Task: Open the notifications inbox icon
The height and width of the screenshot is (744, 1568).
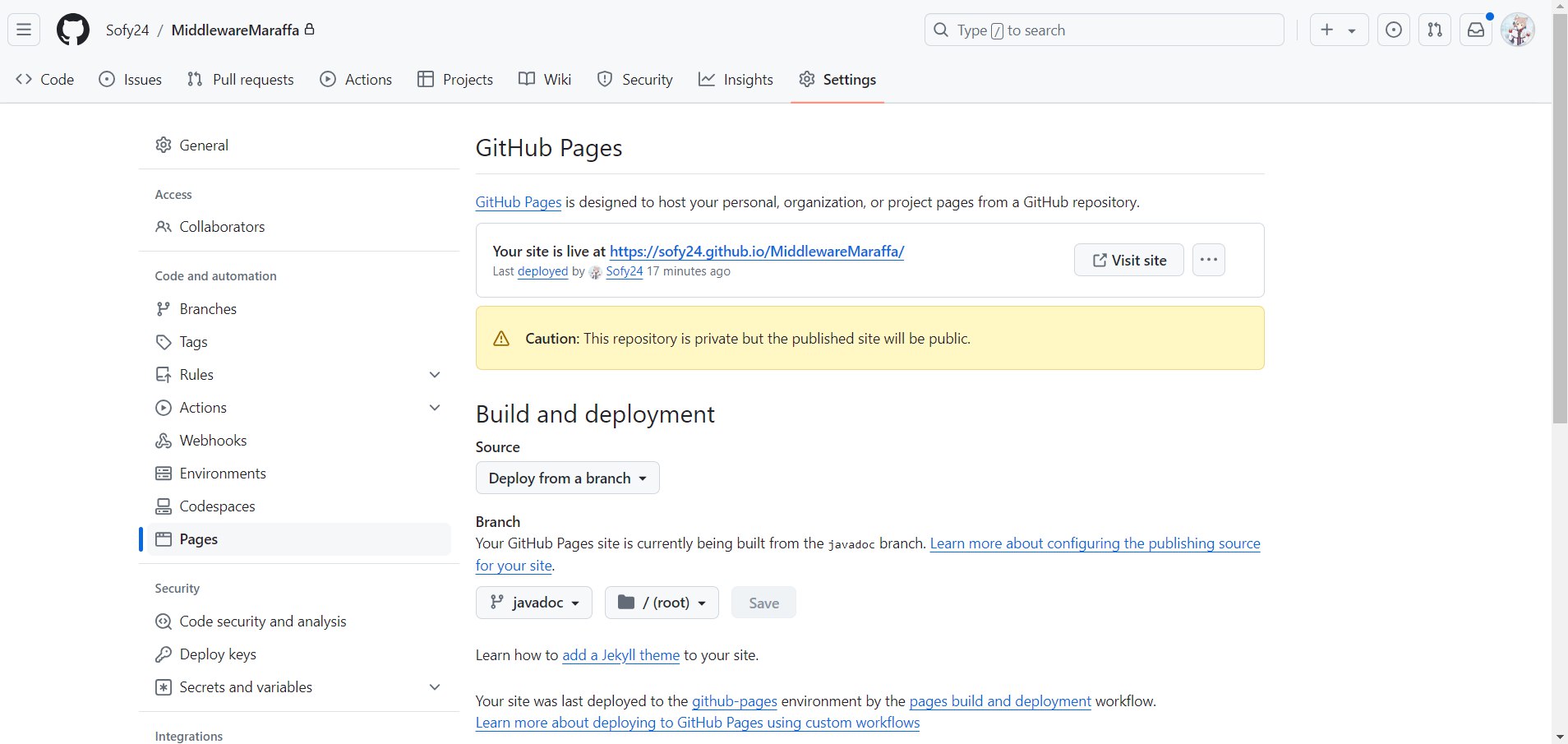Action: (x=1476, y=30)
